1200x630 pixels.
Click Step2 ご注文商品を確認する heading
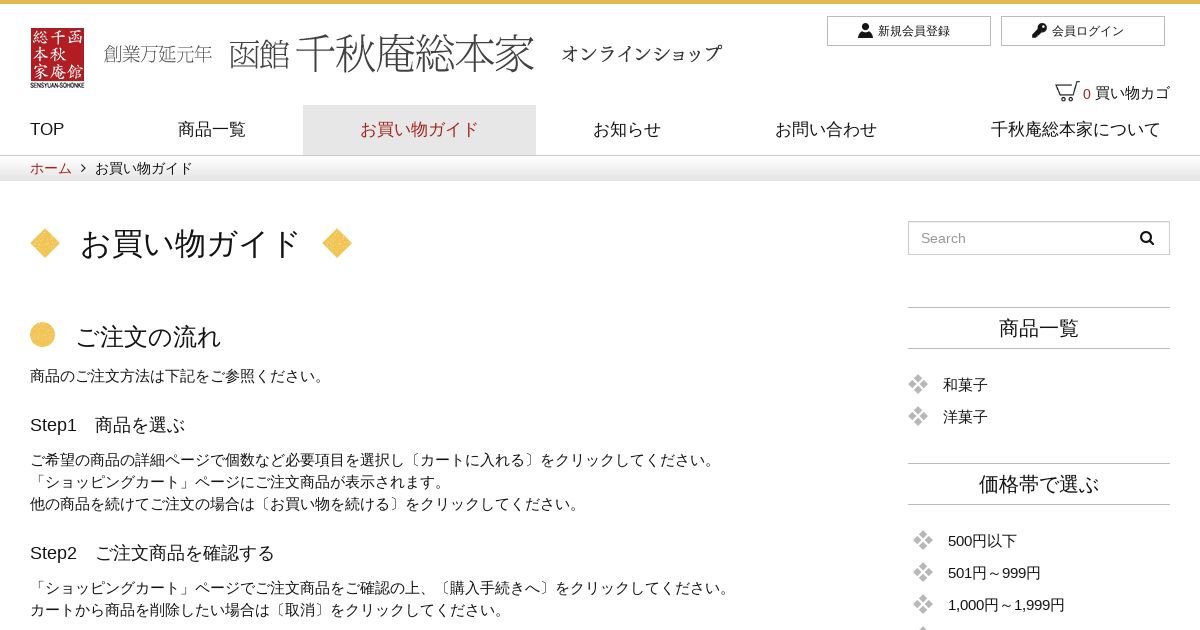[152, 553]
